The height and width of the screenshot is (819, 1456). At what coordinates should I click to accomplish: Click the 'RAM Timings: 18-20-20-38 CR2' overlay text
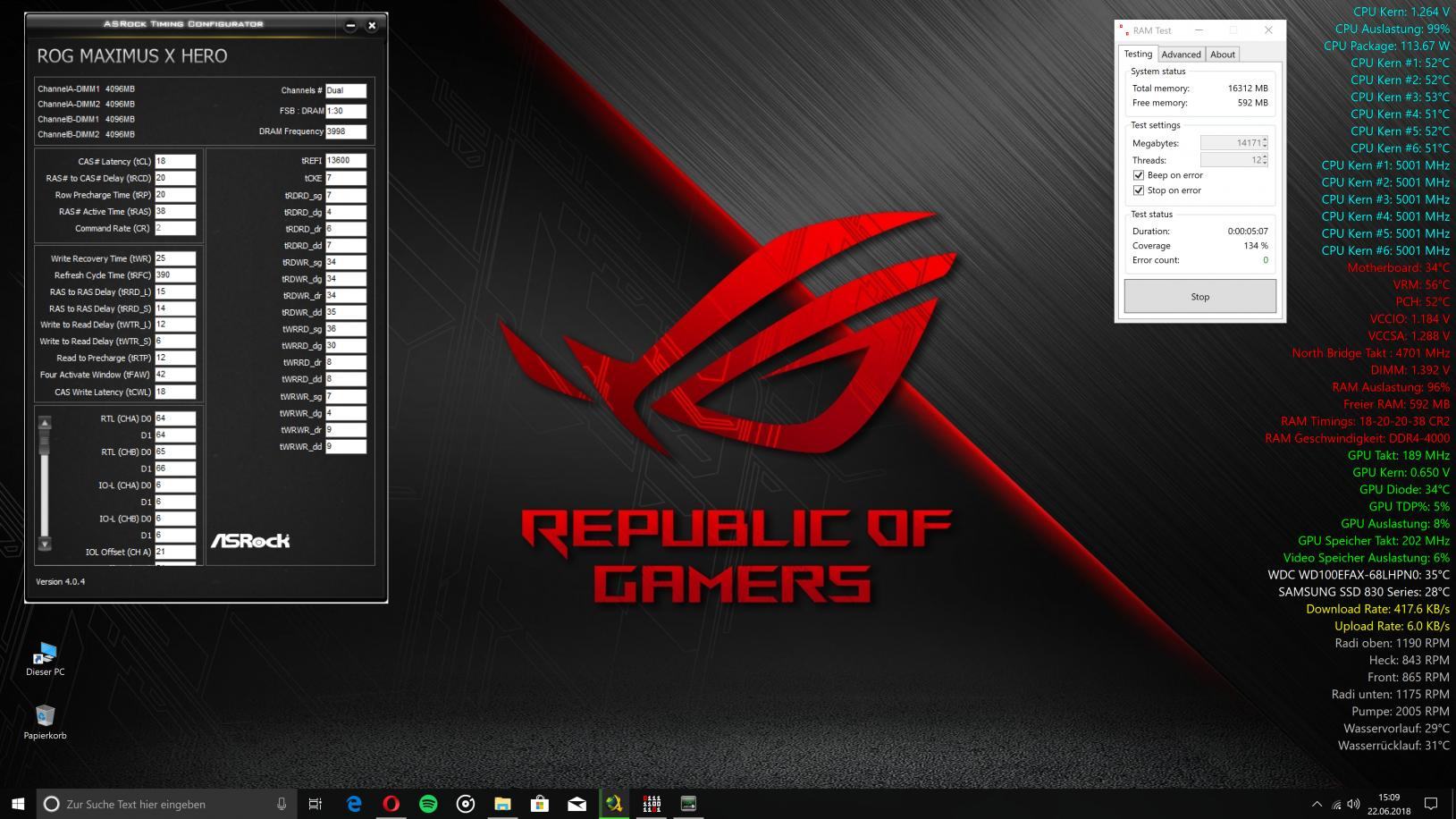pos(1365,421)
